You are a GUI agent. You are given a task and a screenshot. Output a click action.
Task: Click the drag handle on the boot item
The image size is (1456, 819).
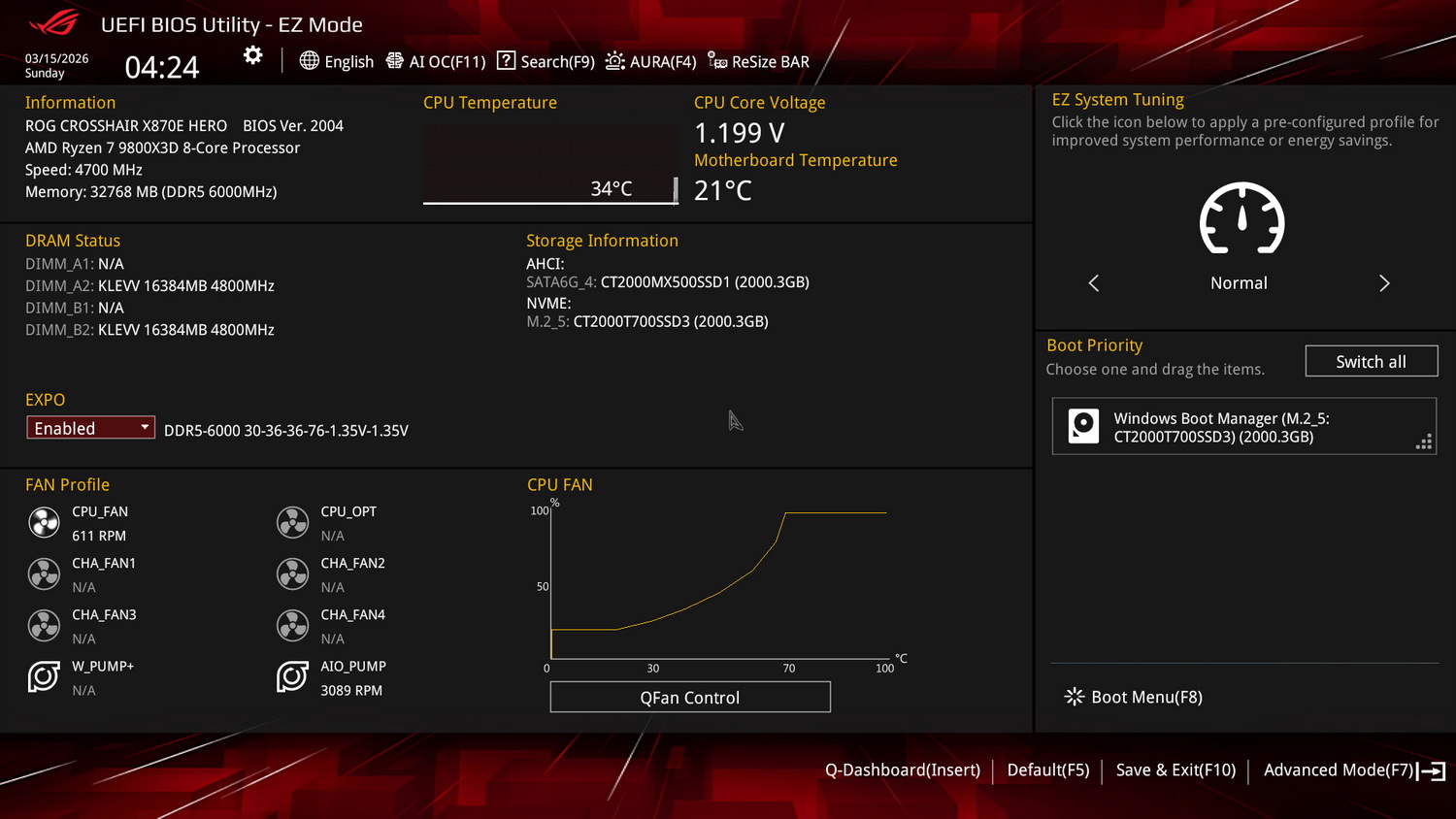[x=1424, y=442]
